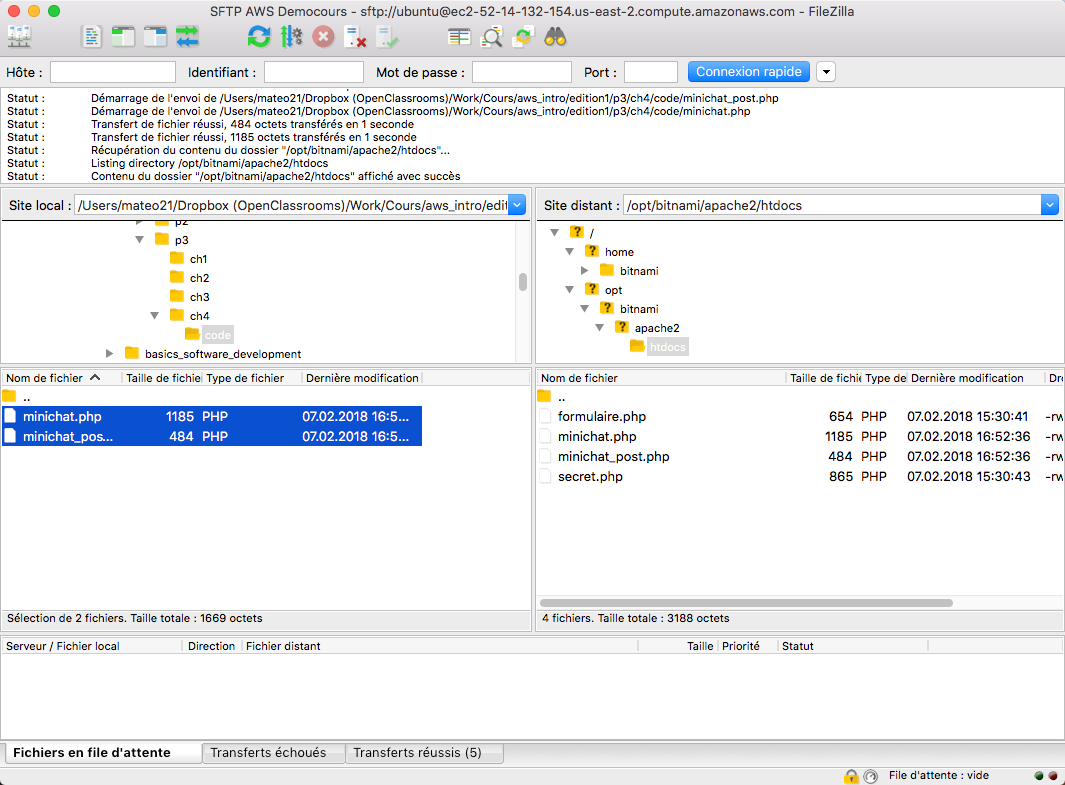Screen dimensions: 1065x785
Task: Click the red cancel operation icon
Action: [x=323, y=38]
